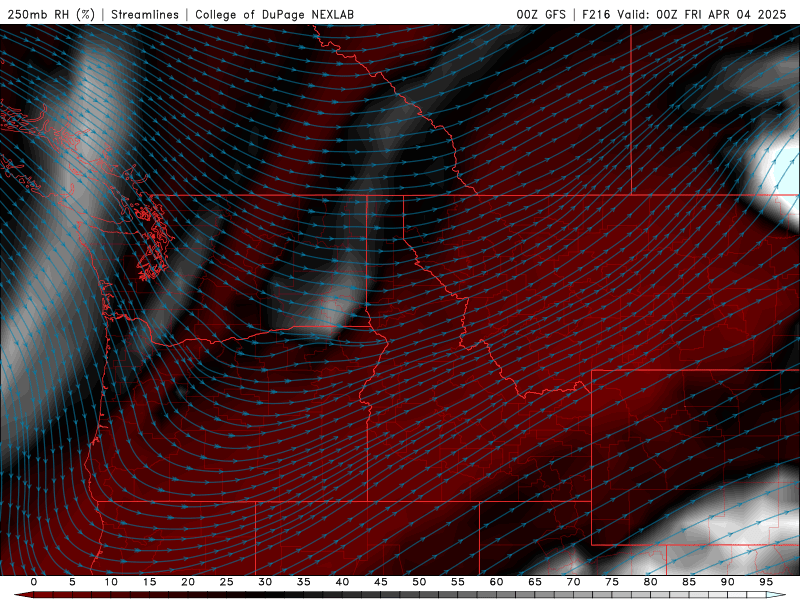The image size is (800, 600).
Task: Click the colorbar tick label "40"
Action: coord(342,582)
